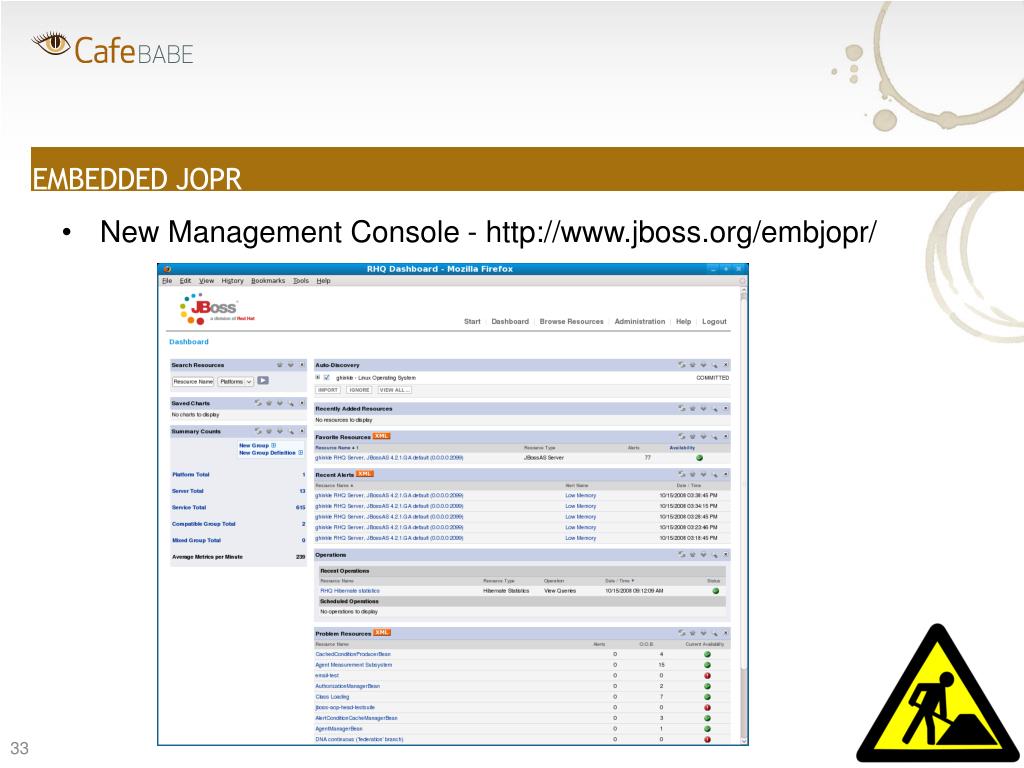
Task: Move the Operations portlet down
Action: (704, 555)
